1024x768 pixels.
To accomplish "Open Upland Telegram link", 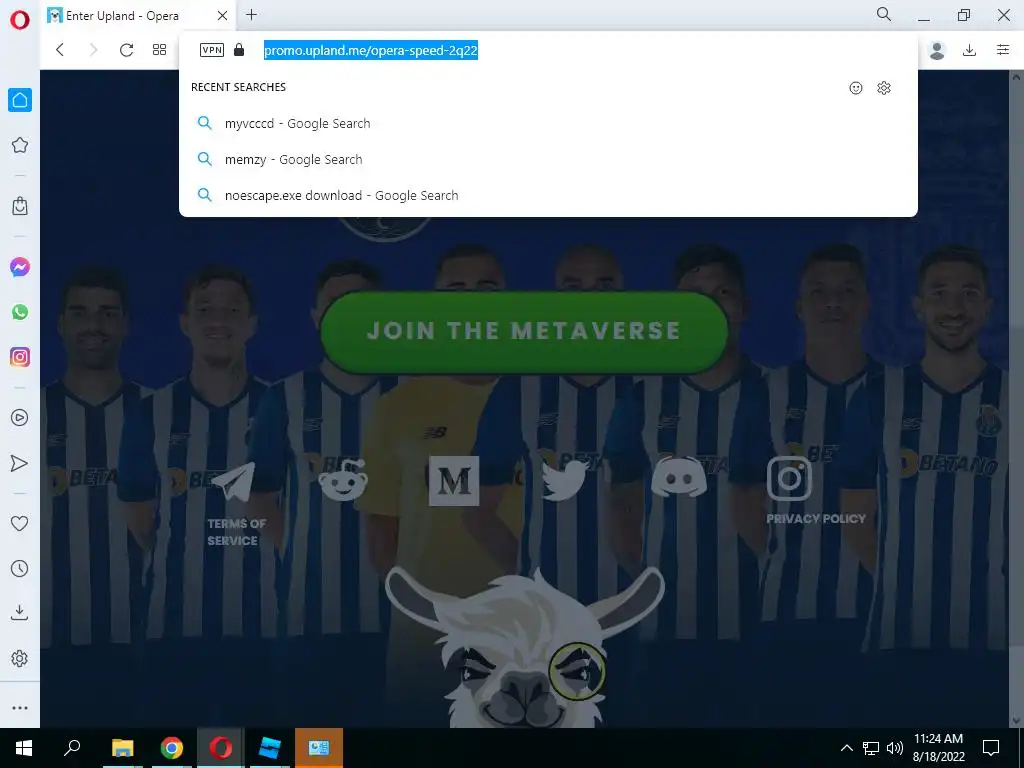I will click(x=234, y=481).
